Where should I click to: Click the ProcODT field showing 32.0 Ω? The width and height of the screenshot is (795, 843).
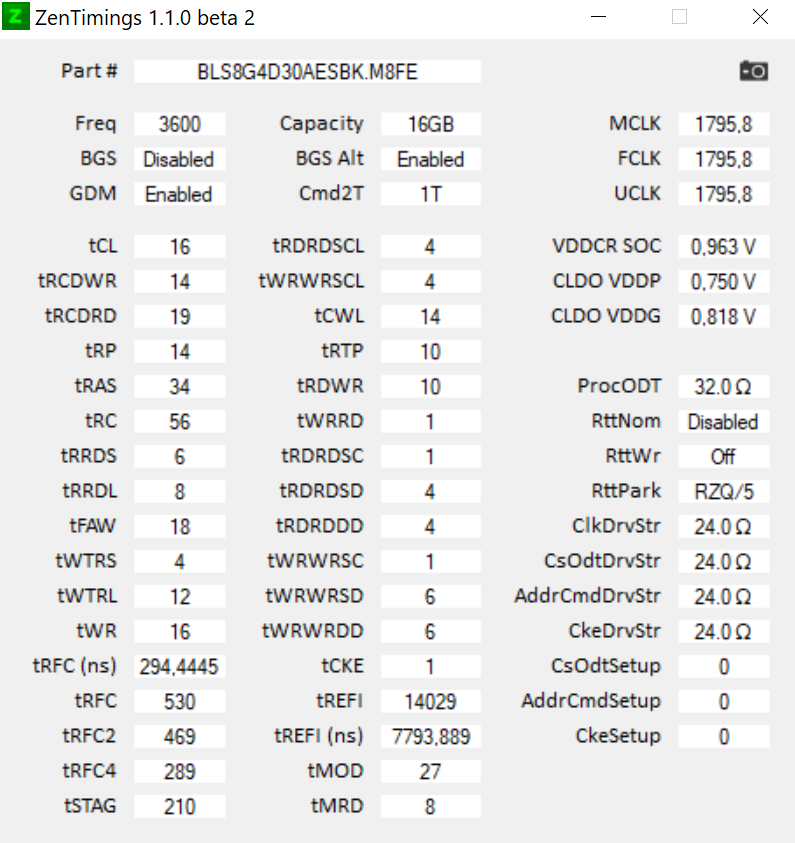point(723,386)
